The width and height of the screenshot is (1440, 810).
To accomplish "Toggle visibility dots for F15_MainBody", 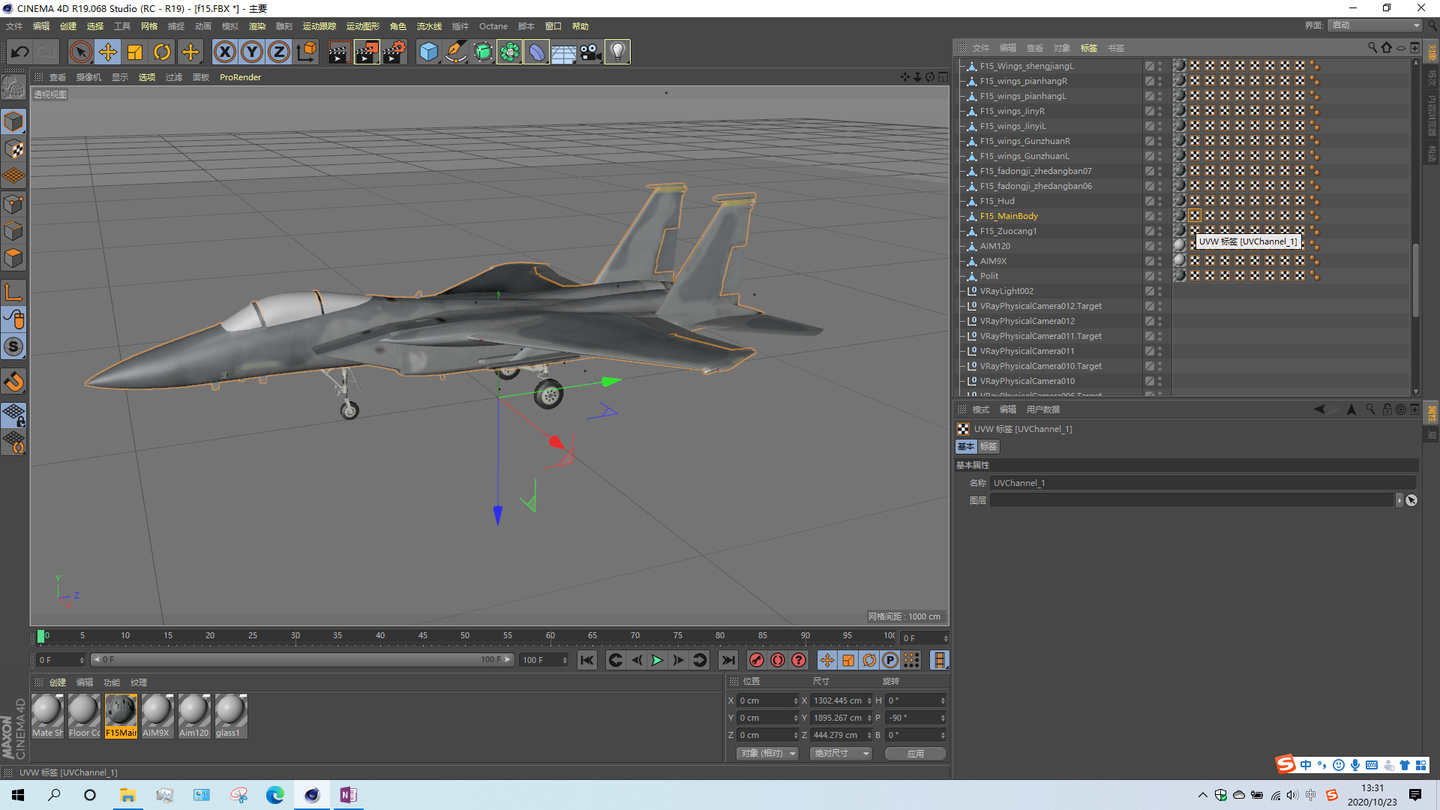I will coord(1160,216).
